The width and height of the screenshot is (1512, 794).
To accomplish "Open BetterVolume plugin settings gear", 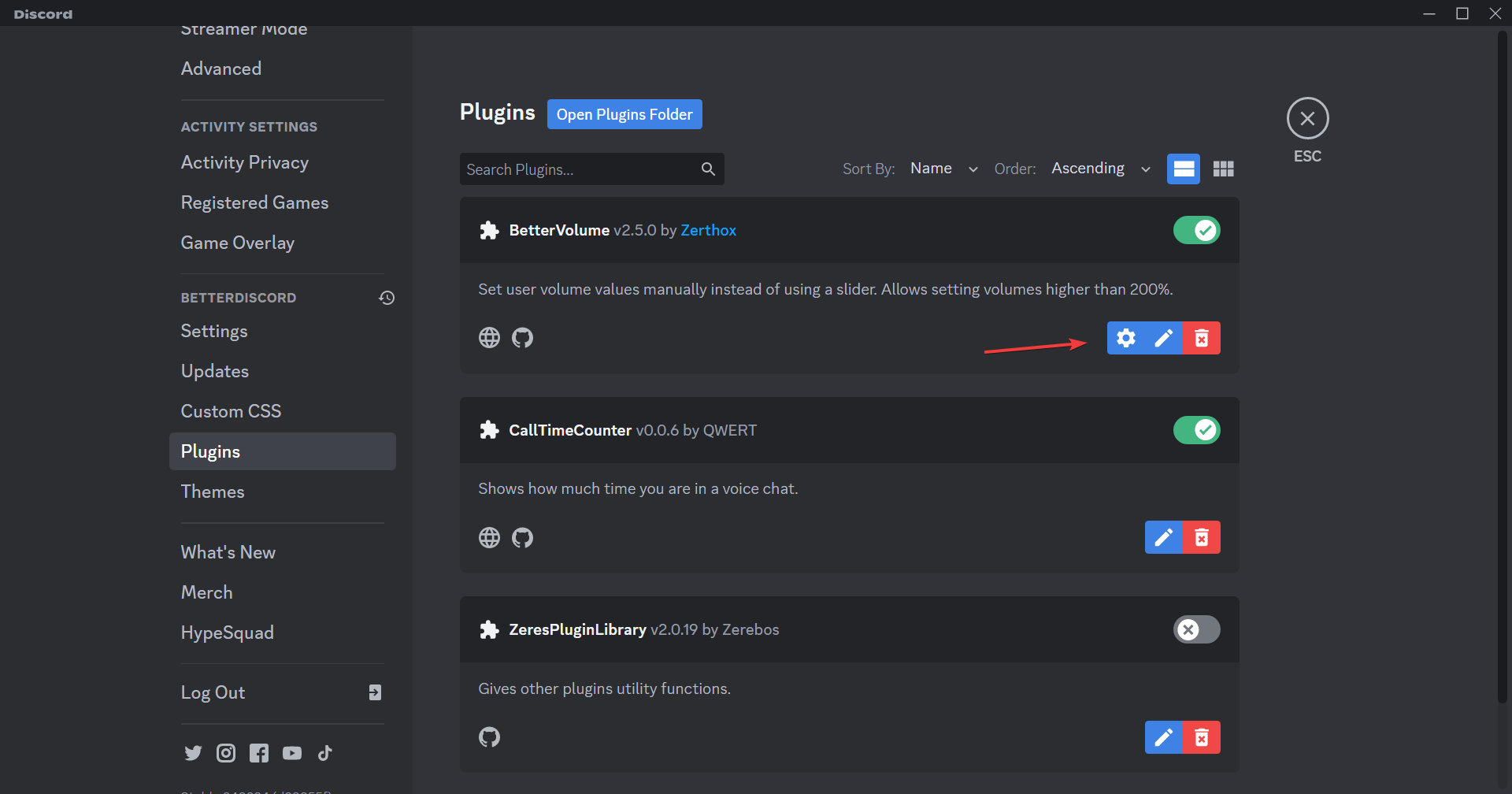I will coord(1126,338).
